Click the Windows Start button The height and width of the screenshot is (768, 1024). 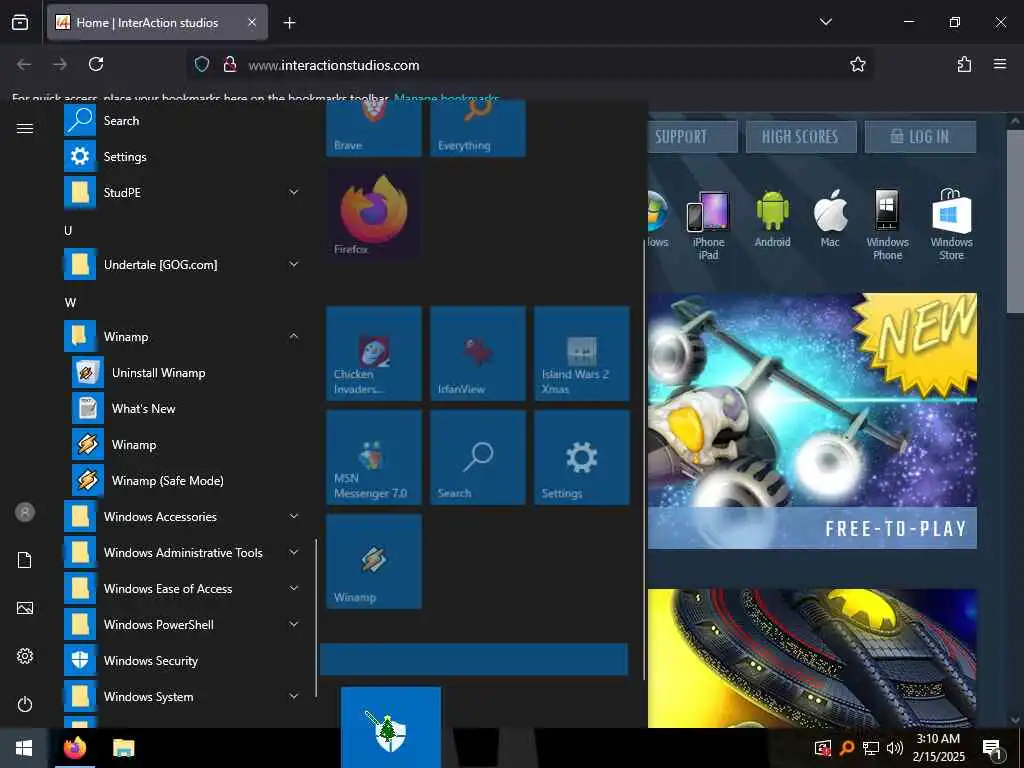pos(24,748)
